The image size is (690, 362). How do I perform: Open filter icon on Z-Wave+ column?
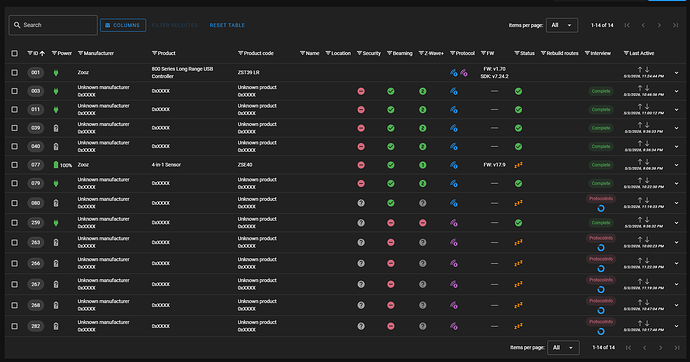[x=421, y=53]
